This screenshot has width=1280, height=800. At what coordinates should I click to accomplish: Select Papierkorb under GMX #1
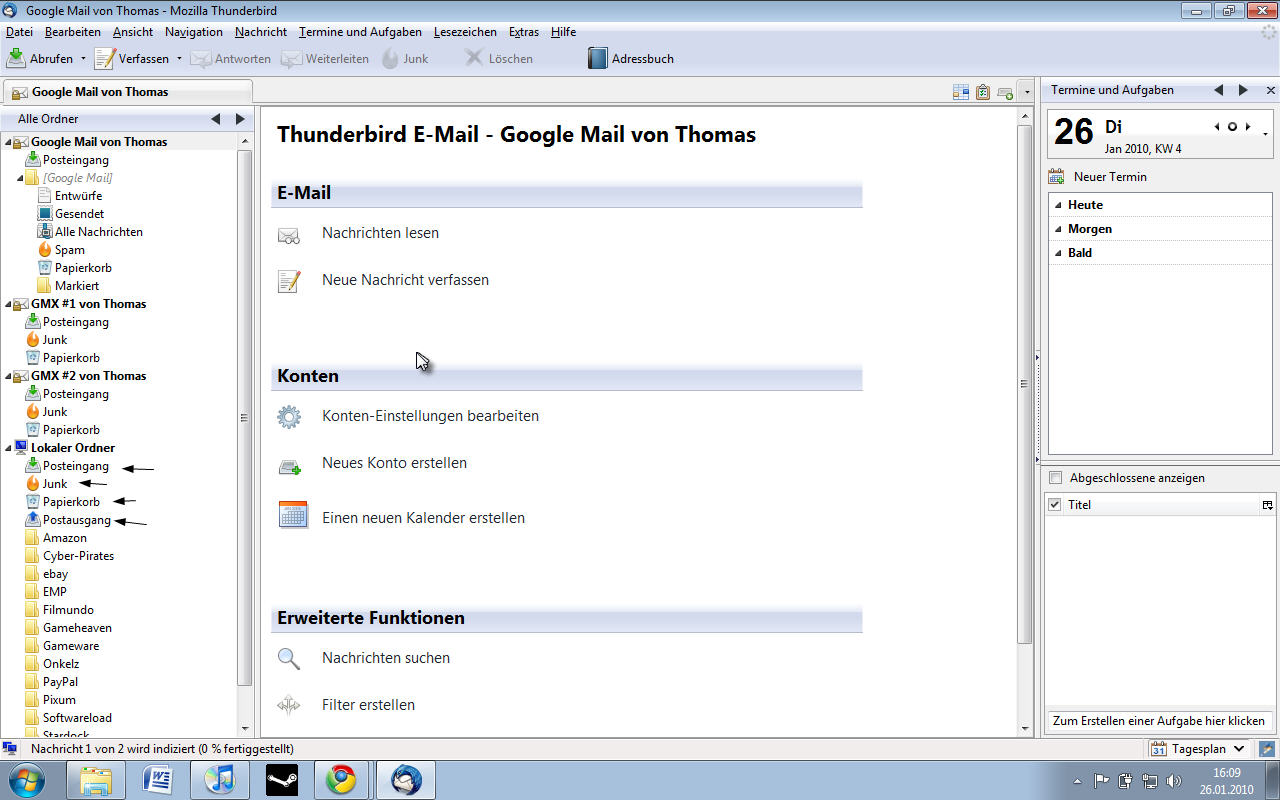71,358
